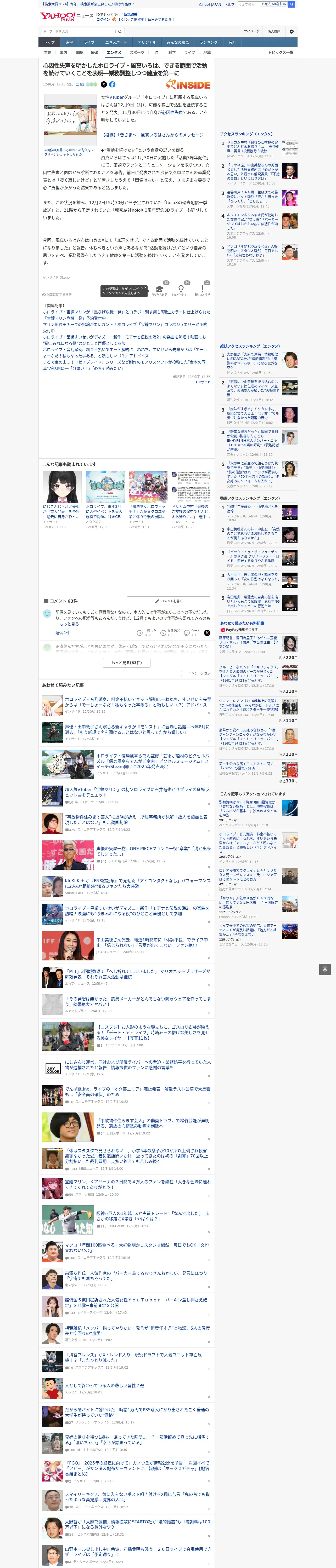Select the 経済 category tab
Viewport: 336px width, 1568px height.
[94, 52]
